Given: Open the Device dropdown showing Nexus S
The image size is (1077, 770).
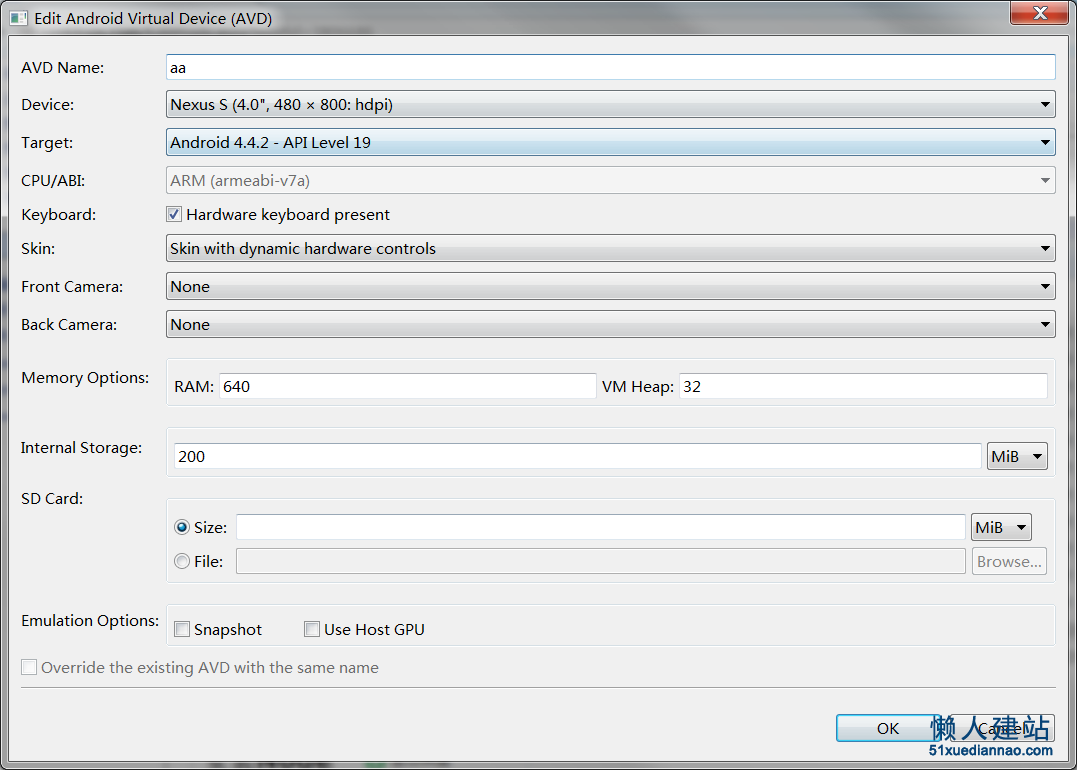Looking at the screenshot, I should pos(610,104).
